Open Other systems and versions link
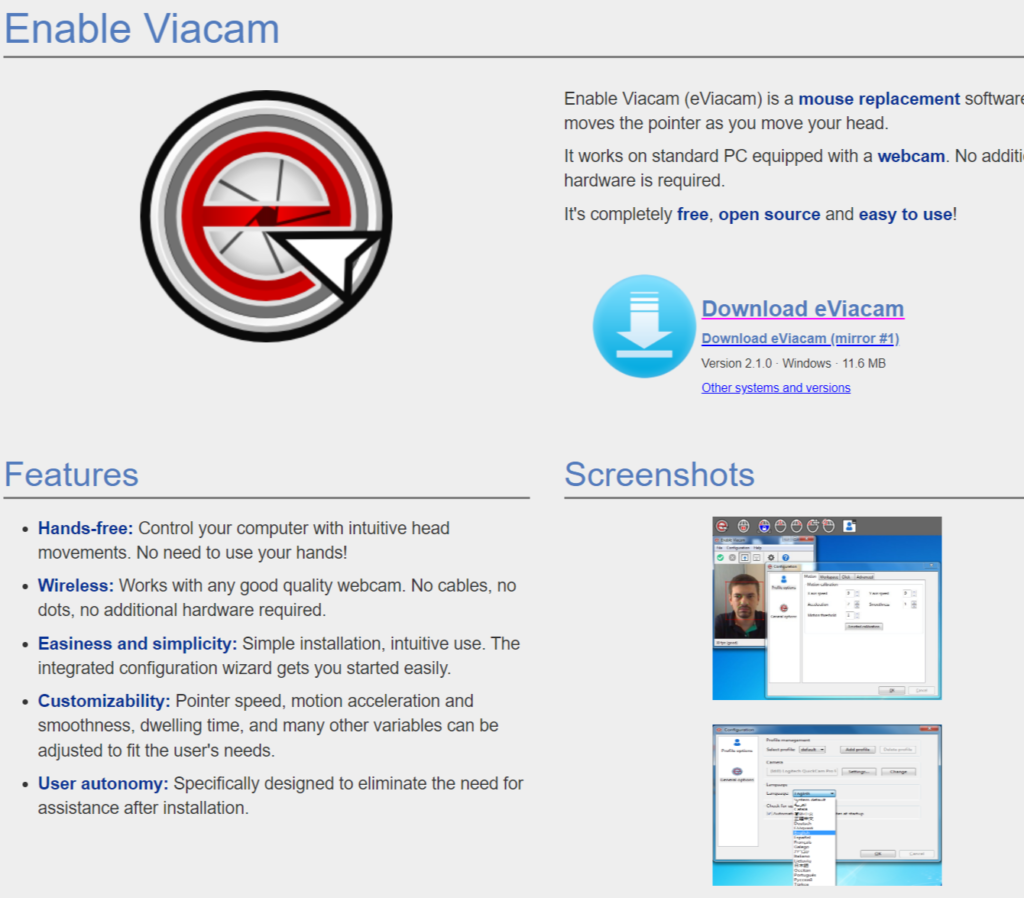Viewport: 1024px width, 898px height. click(775, 388)
